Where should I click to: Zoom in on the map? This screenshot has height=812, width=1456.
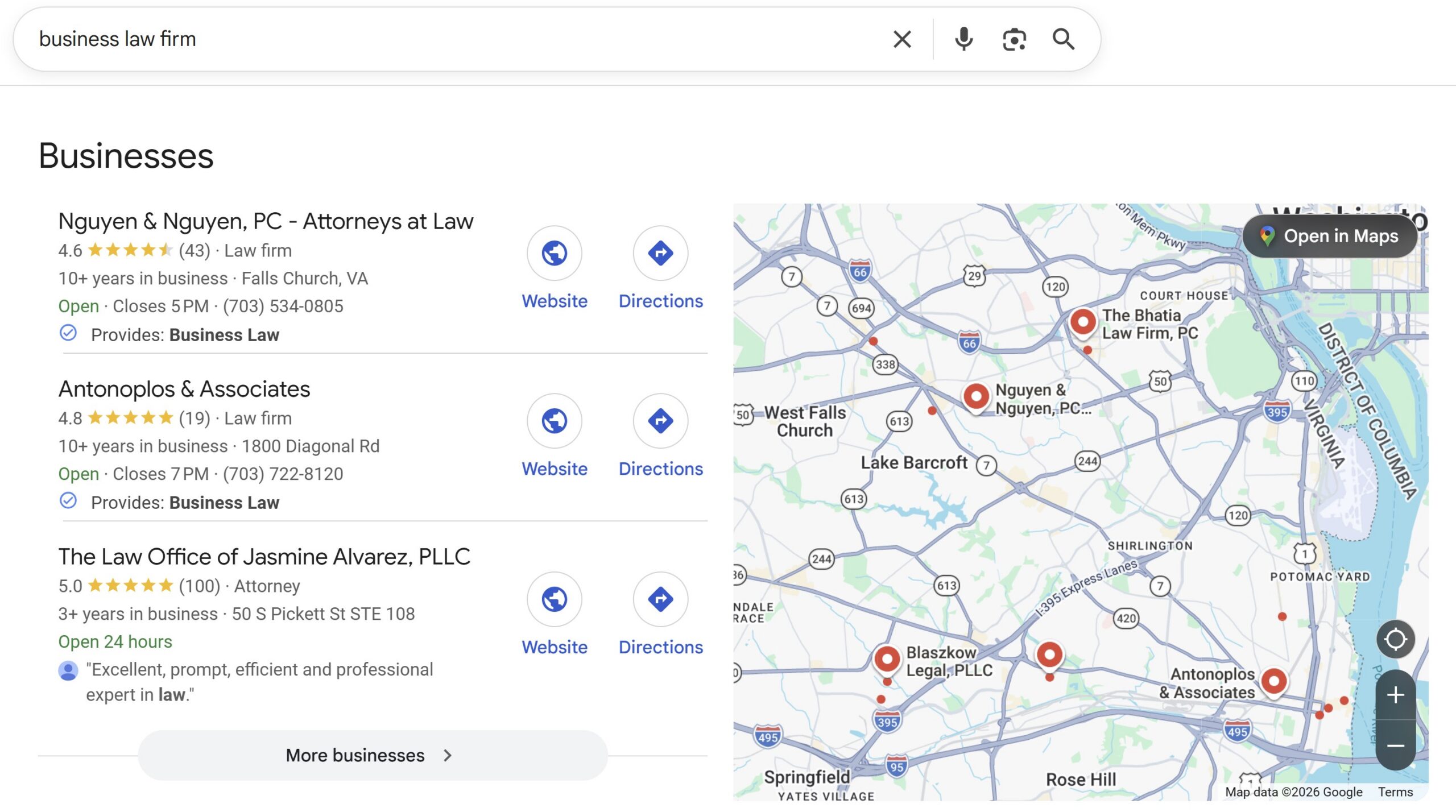pos(1395,695)
